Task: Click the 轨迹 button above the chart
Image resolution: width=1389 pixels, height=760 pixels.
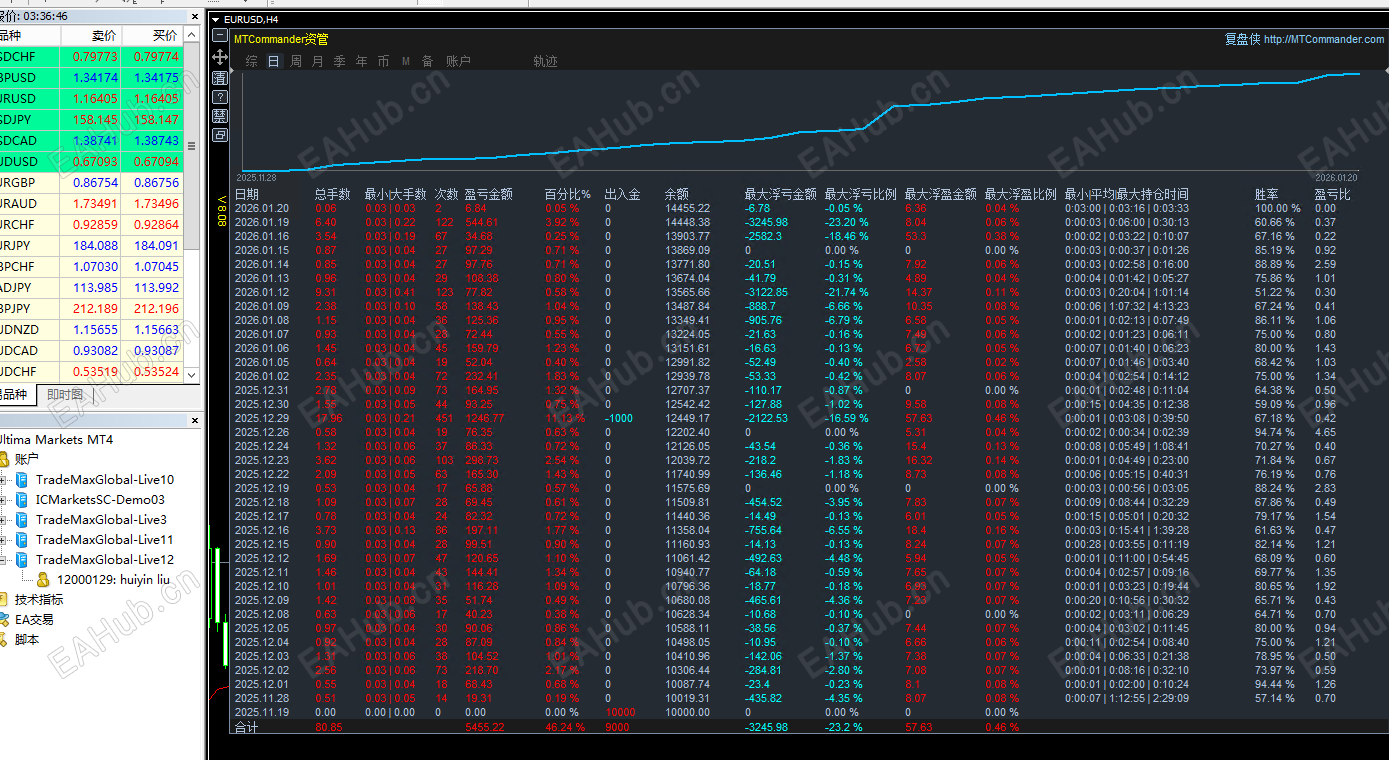Action: click(545, 61)
